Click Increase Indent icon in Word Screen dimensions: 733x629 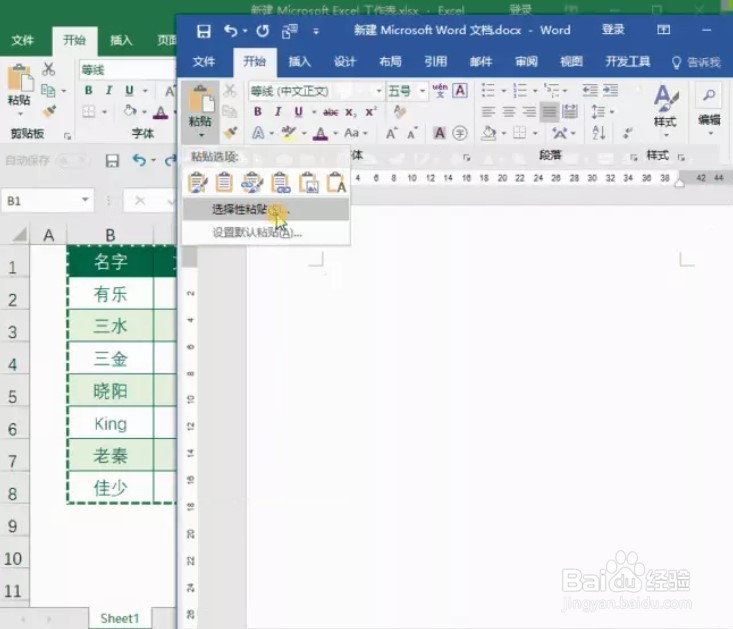point(611,90)
